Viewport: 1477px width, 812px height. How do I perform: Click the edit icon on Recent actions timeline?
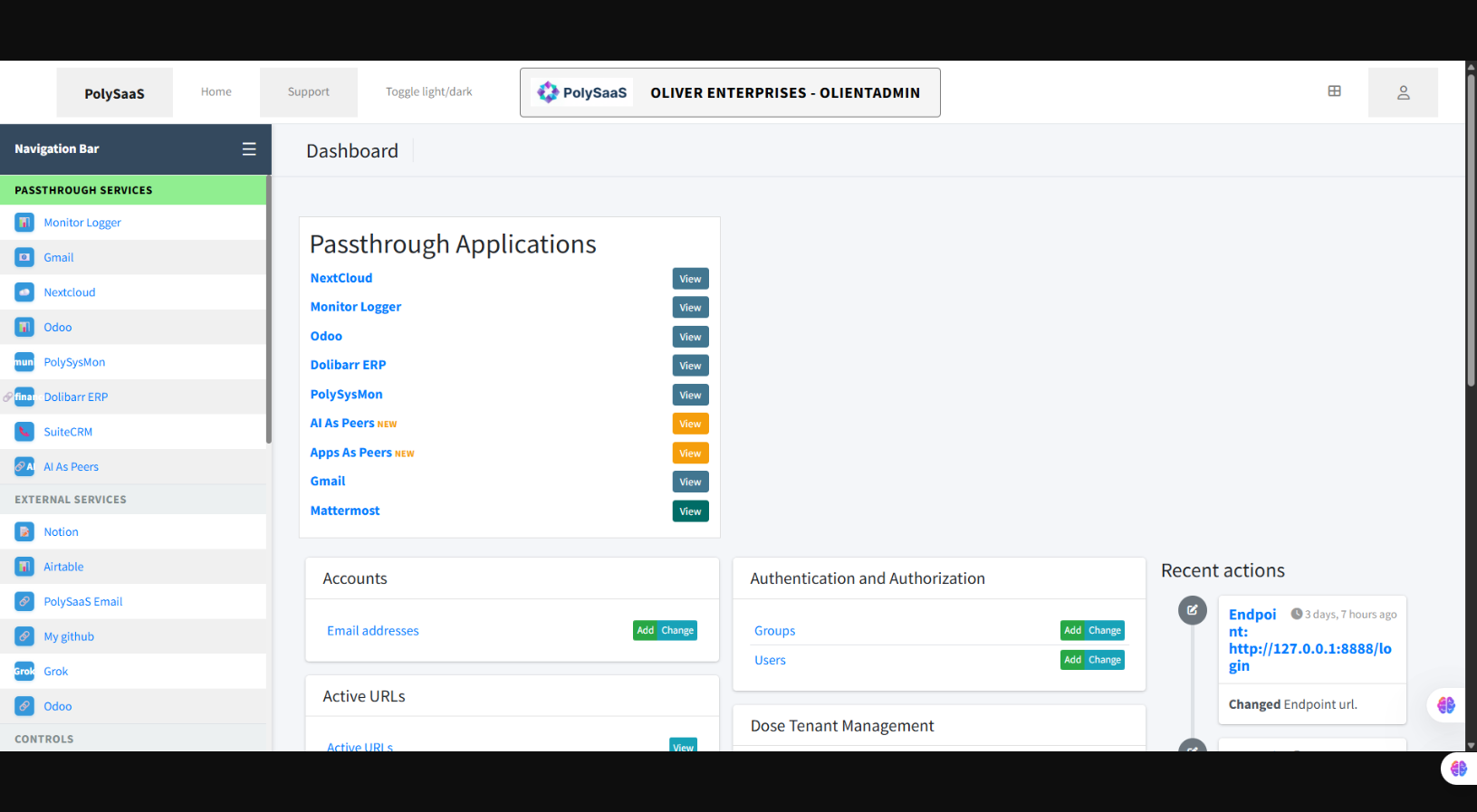1193,610
